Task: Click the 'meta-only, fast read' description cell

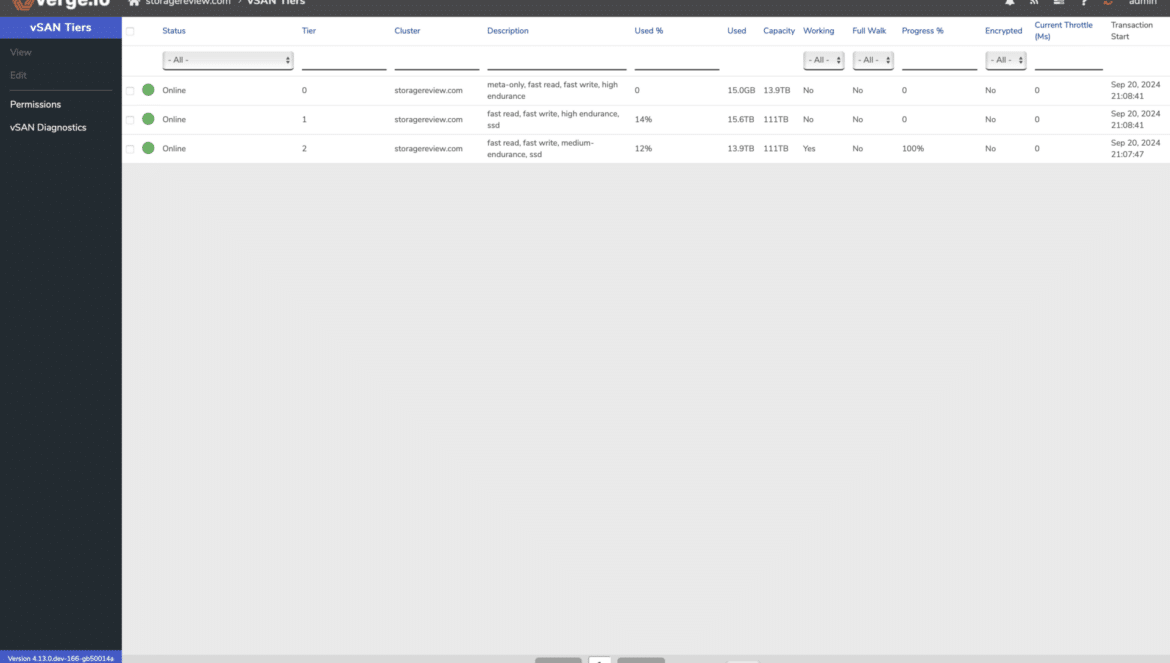Action: coord(553,90)
